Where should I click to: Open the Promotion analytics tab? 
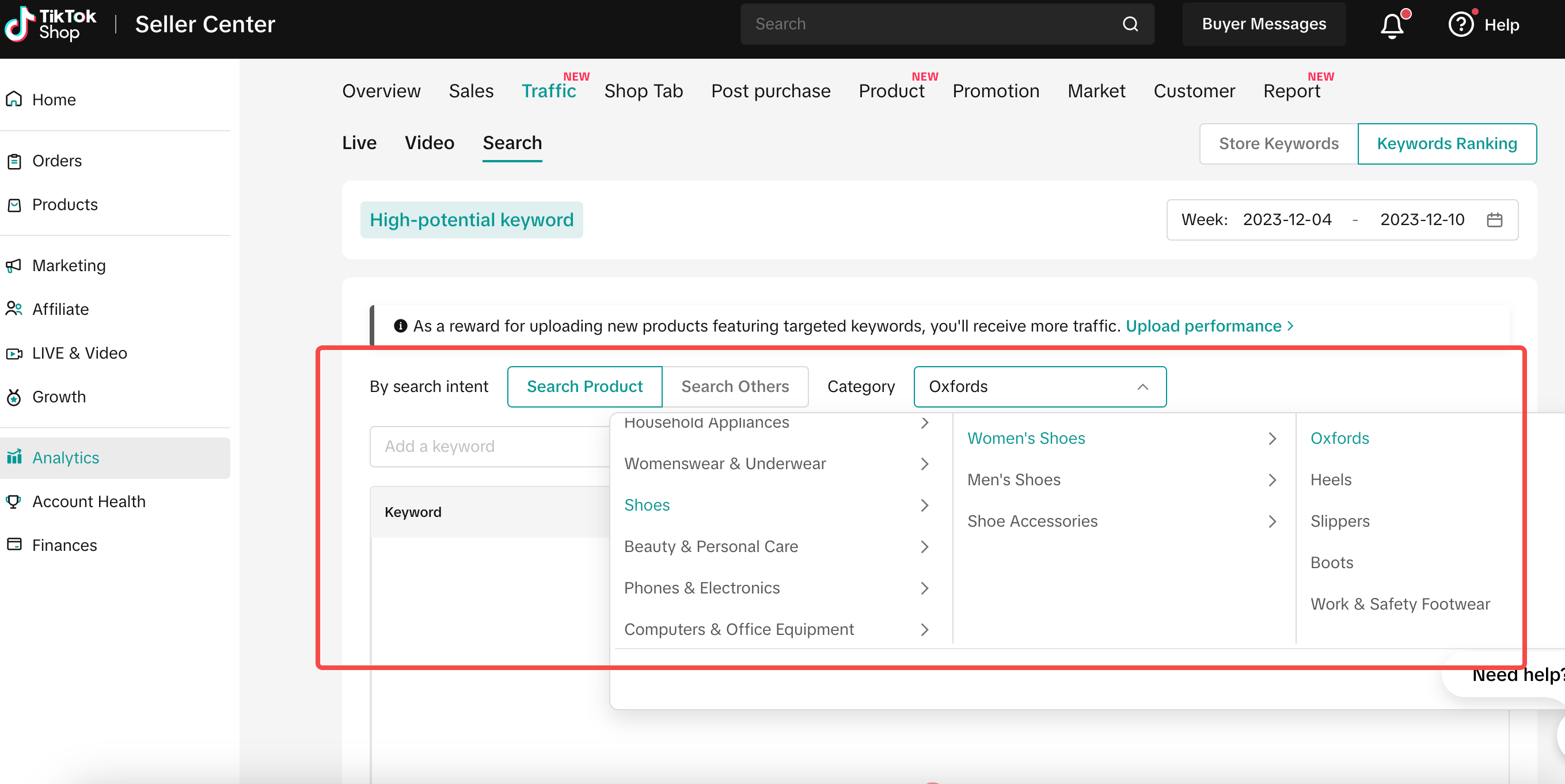tap(995, 91)
